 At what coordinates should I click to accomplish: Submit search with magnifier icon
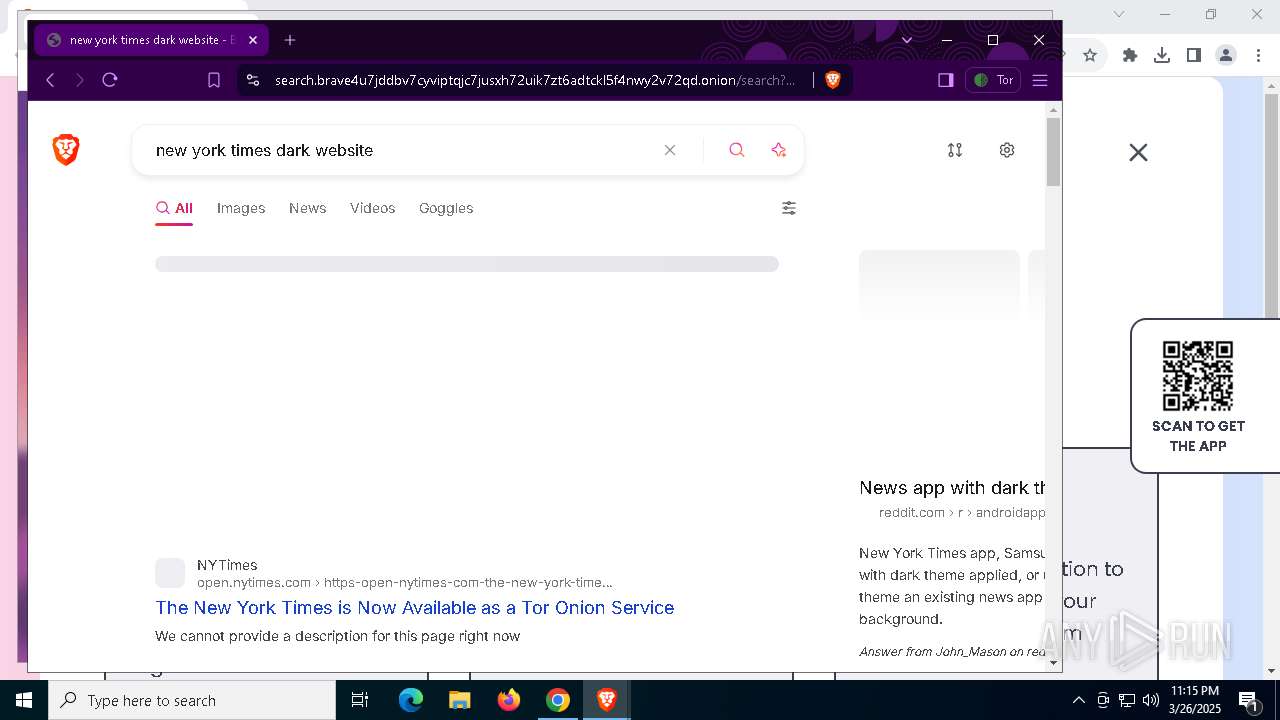(737, 150)
